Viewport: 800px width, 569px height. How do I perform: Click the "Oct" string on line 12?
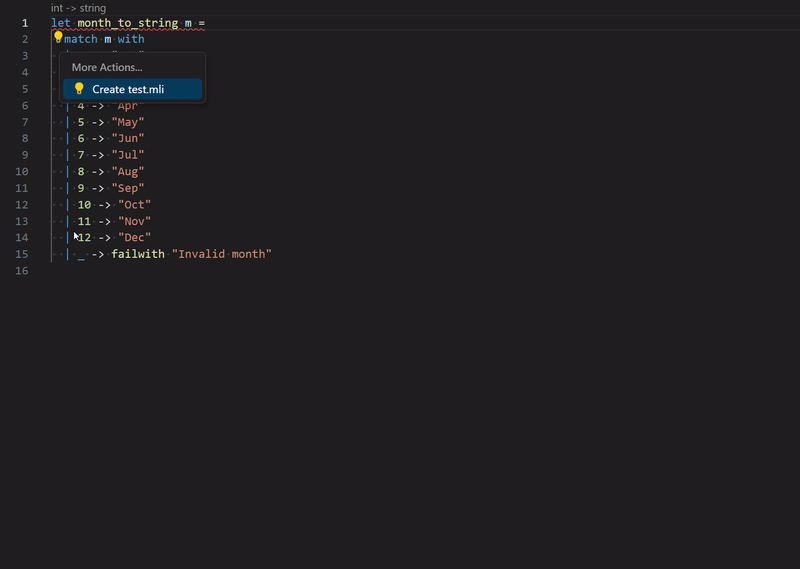click(134, 205)
